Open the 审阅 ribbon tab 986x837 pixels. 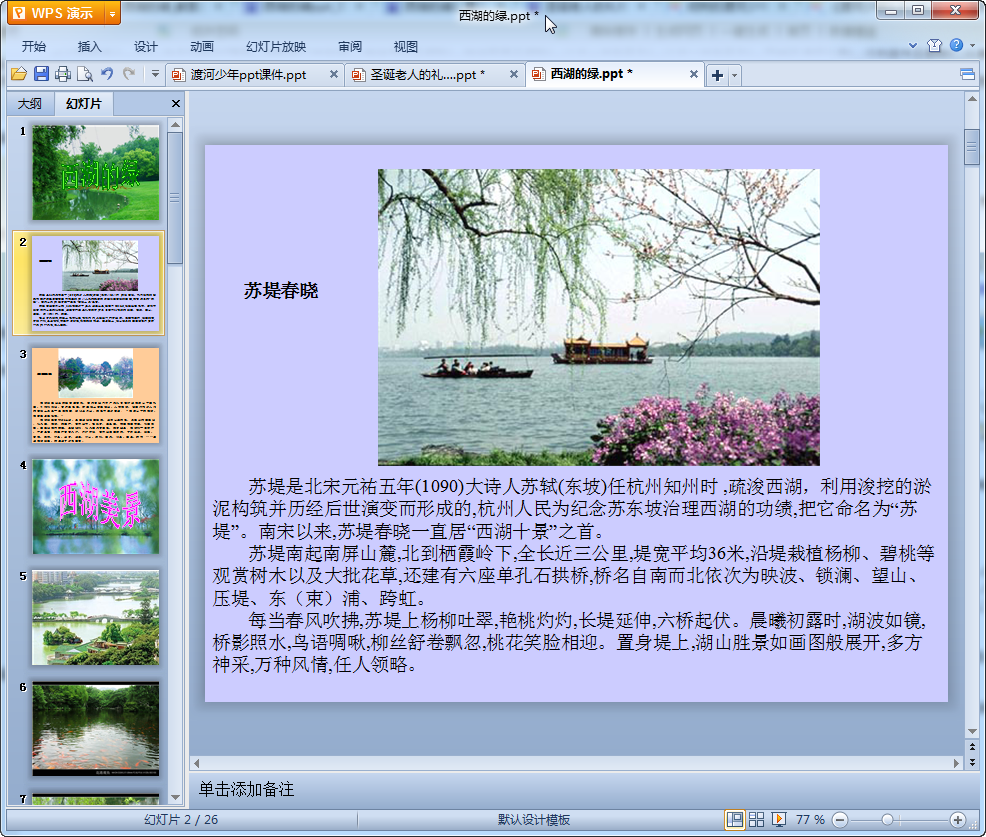(x=350, y=47)
